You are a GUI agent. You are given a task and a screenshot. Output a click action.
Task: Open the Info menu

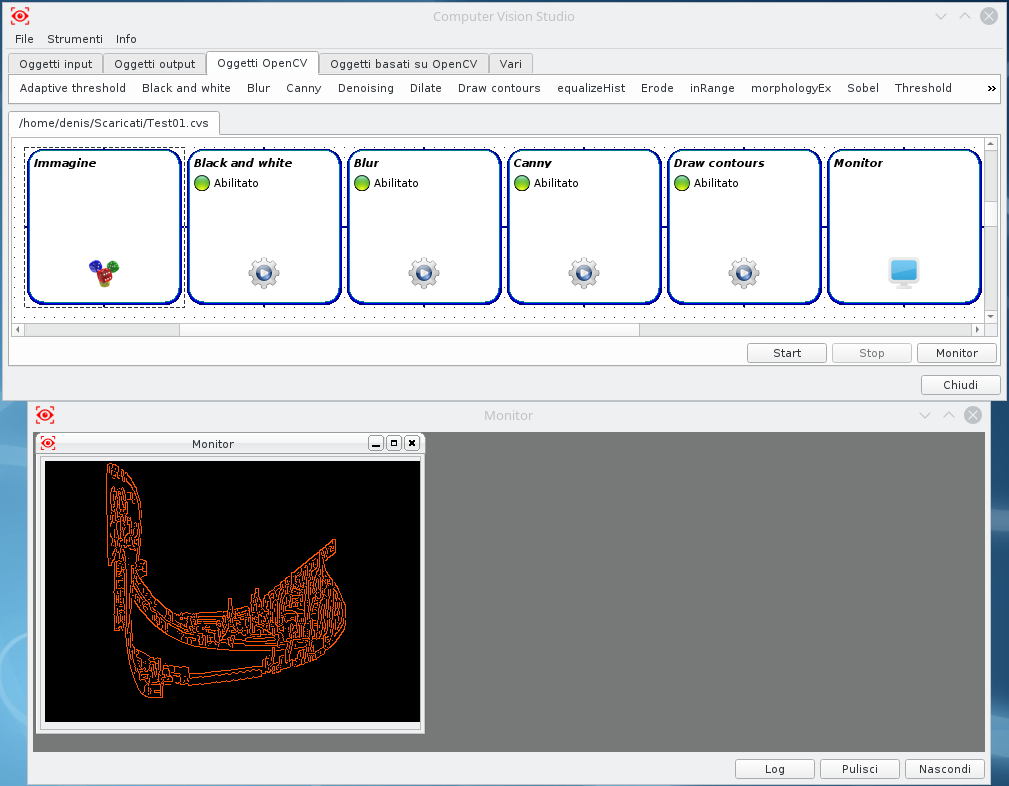point(126,39)
